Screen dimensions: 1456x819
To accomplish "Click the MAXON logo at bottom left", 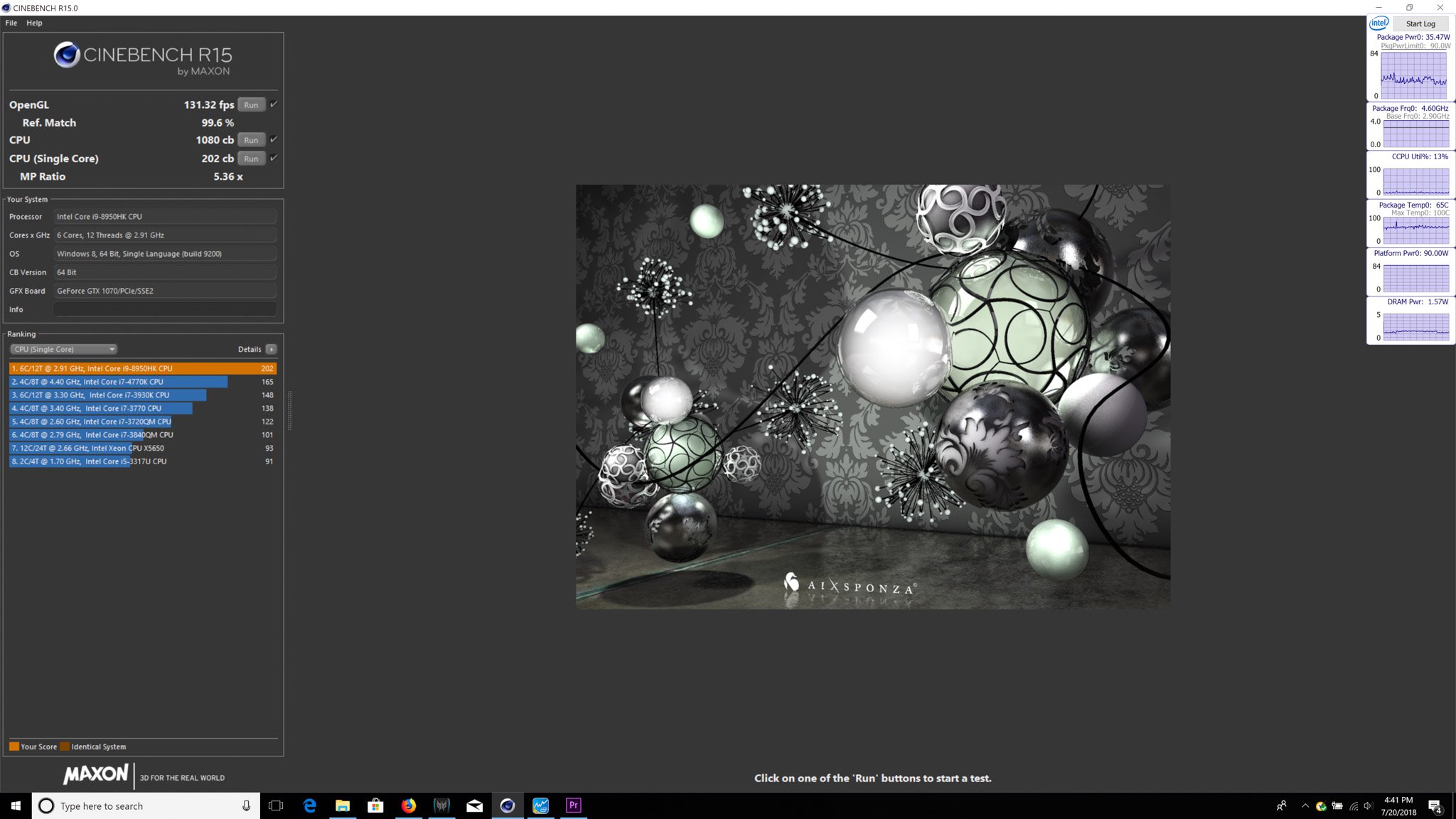I will point(96,774).
